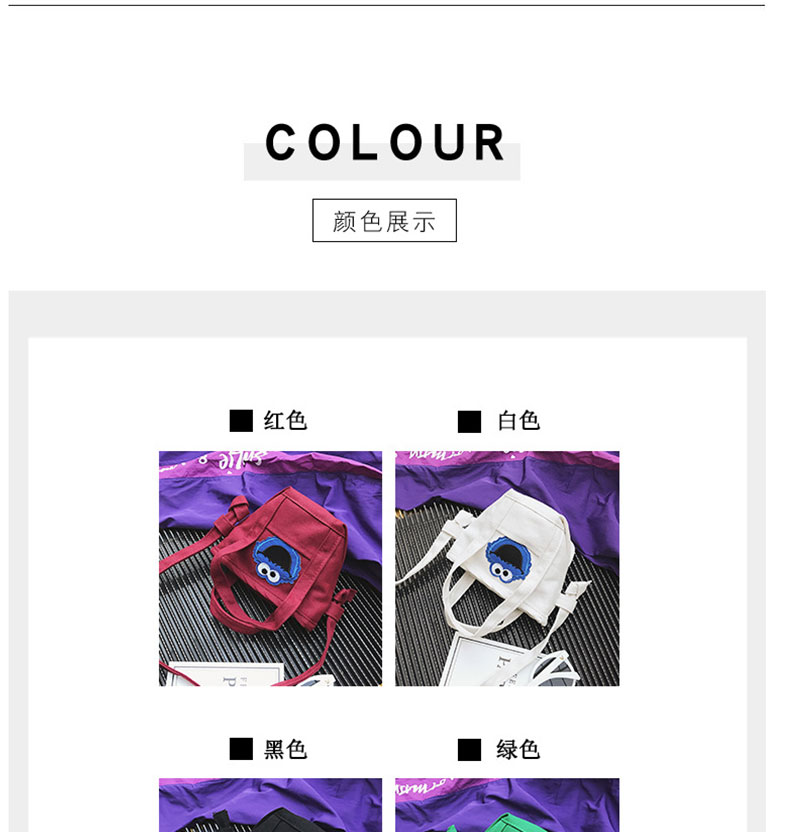Click the black square beside 红色
The width and height of the screenshot is (790, 832).
[241, 421]
